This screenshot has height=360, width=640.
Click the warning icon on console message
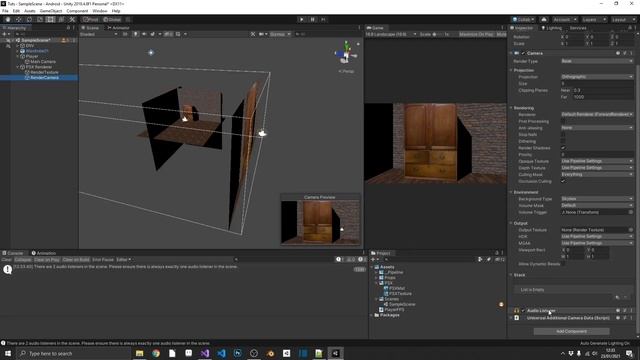point(7,269)
